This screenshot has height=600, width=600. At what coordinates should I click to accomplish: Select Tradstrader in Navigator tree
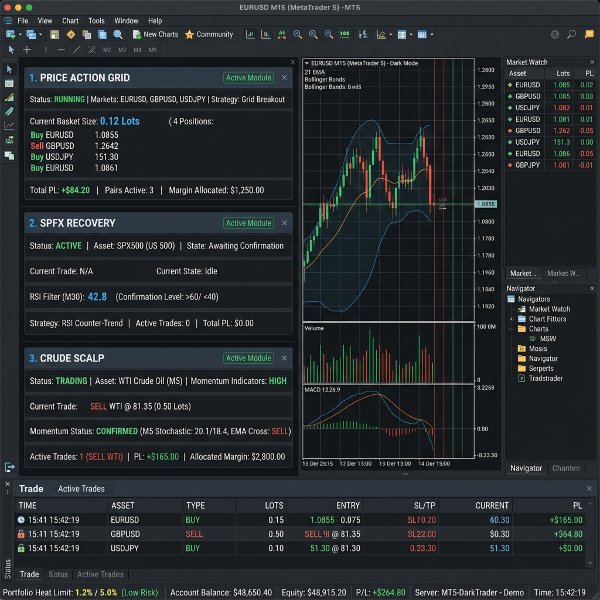point(541,378)
